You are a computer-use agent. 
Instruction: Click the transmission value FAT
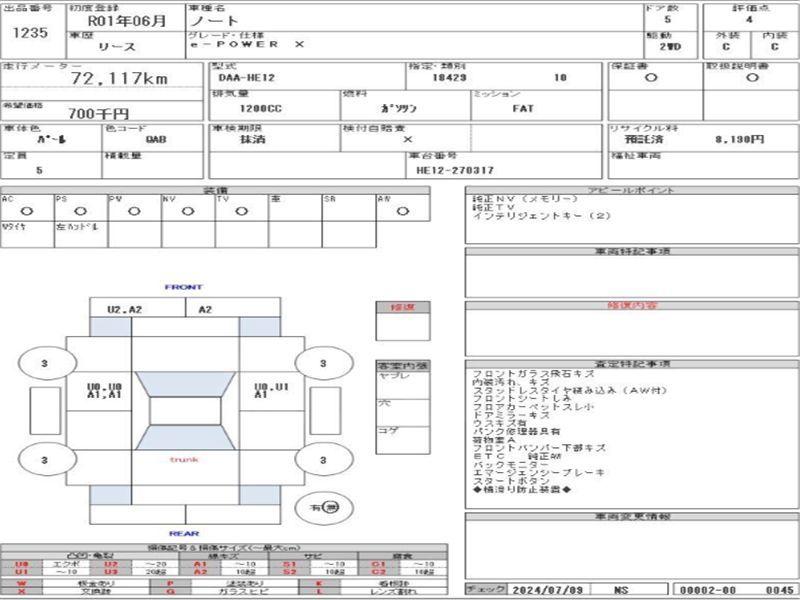pos(523,108)
